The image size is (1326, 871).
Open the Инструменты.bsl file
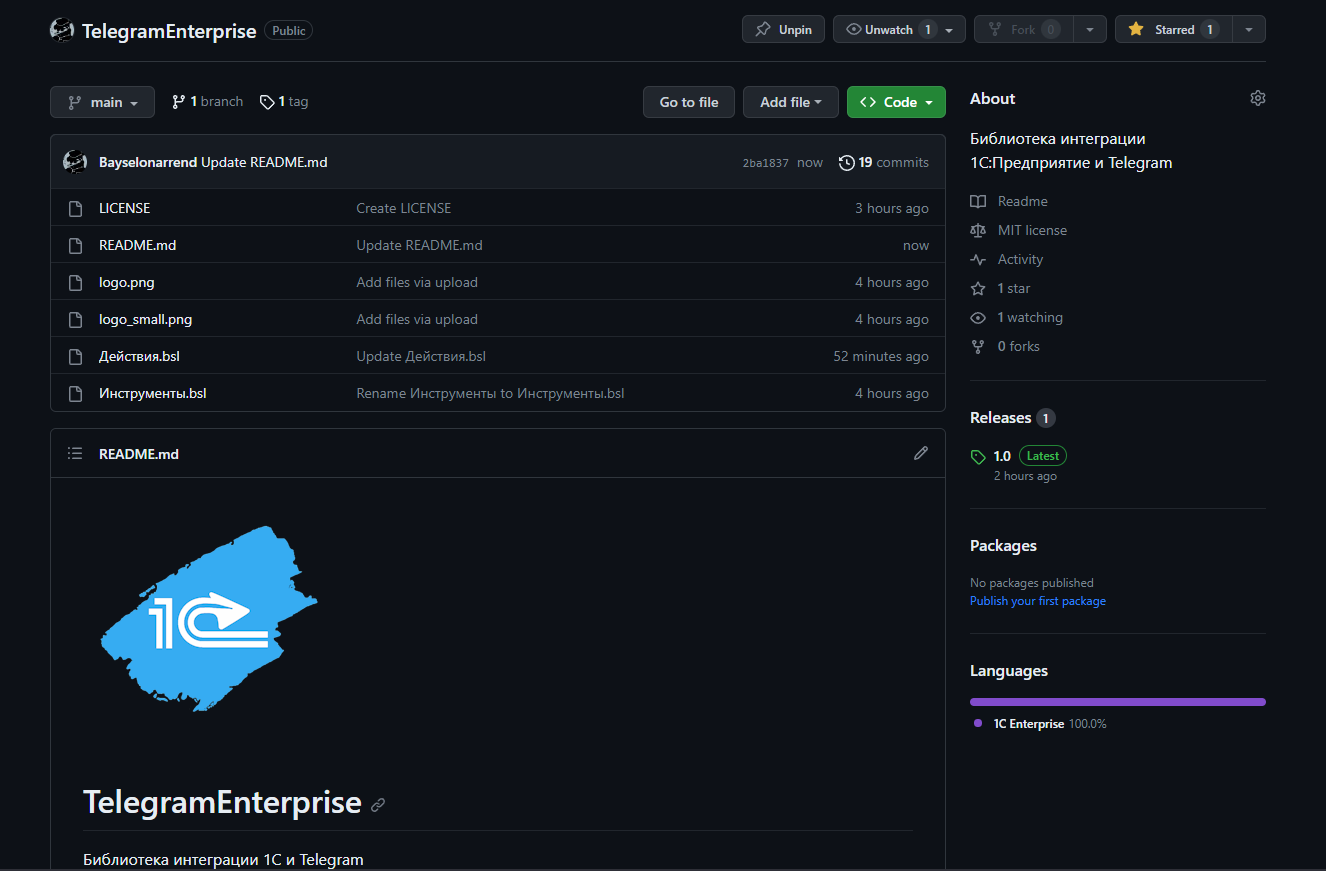pos(152,393)
